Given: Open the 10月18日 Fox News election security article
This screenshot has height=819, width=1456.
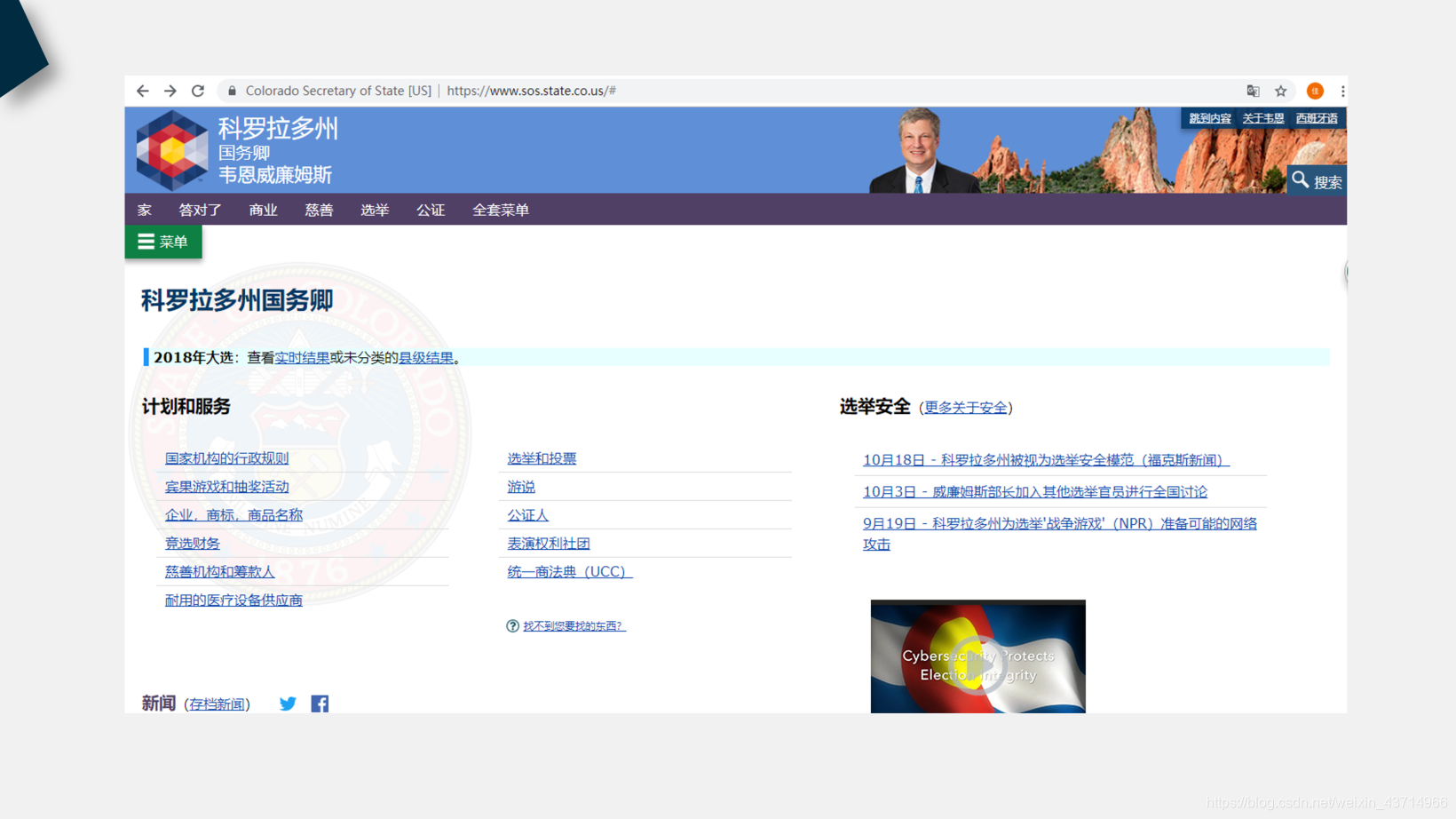Looking at the screenshot, I should 1046,460.
